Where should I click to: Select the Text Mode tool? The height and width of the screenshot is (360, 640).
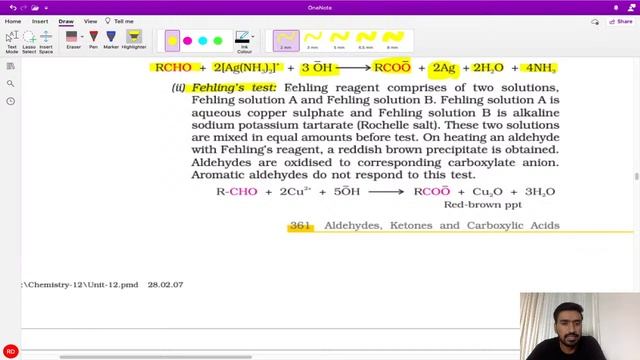coord(12,42)
